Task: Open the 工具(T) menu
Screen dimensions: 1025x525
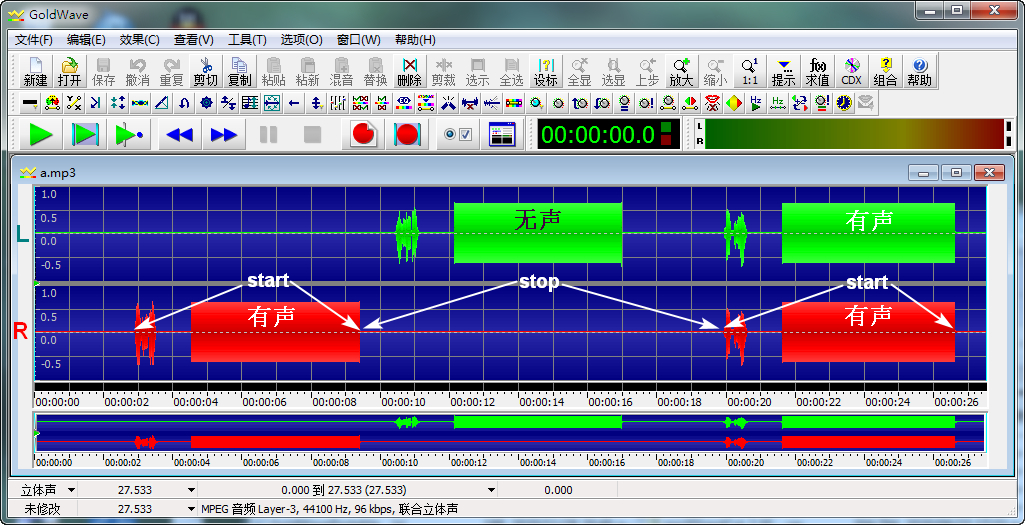Action: coord(247,40)
